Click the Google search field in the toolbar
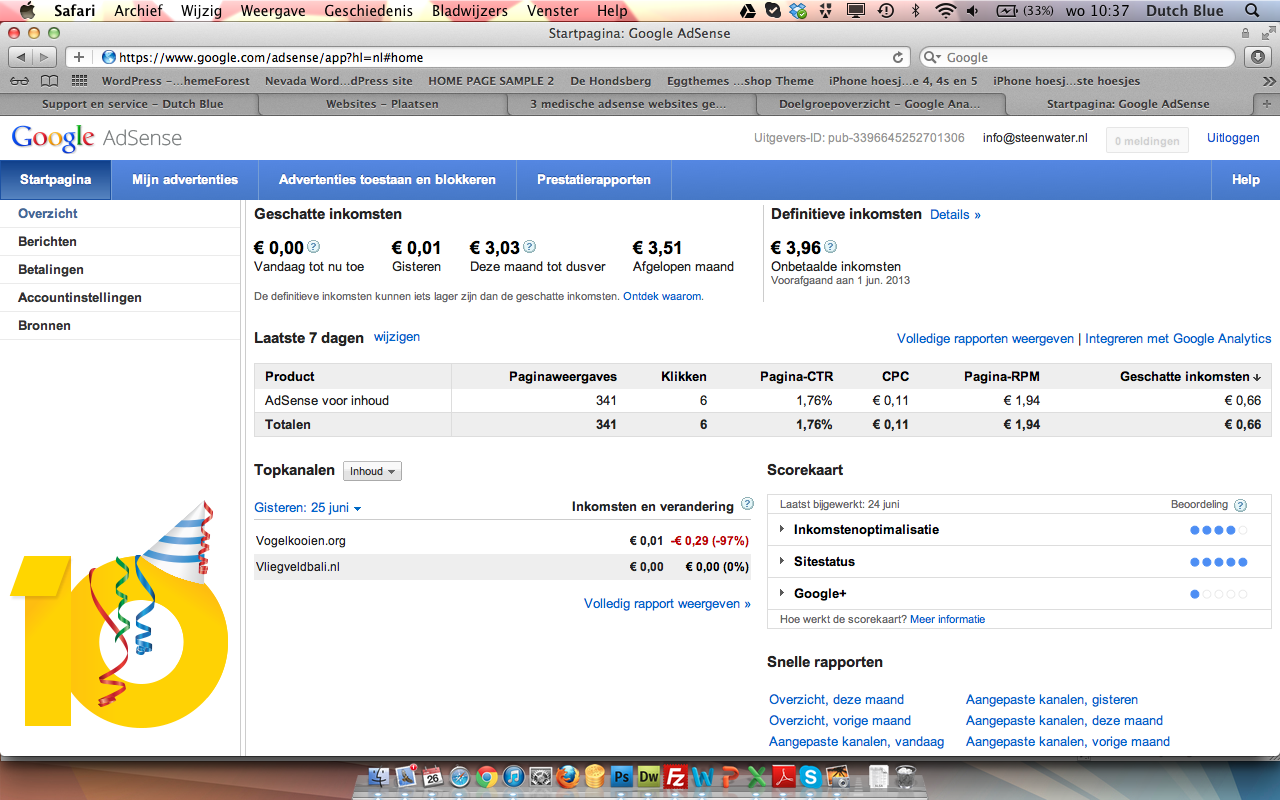 [x=1077, y=57]
